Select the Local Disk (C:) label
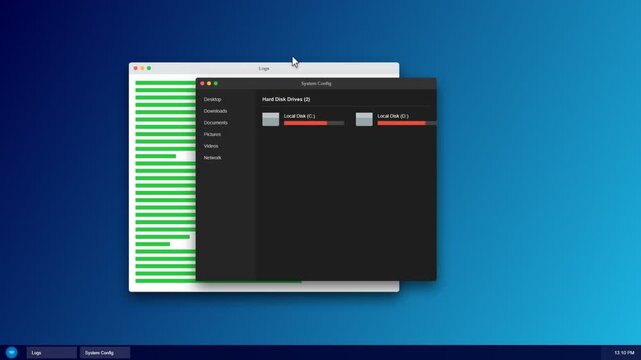The height and width of the screenshot is (360, 641). (300, 116)
